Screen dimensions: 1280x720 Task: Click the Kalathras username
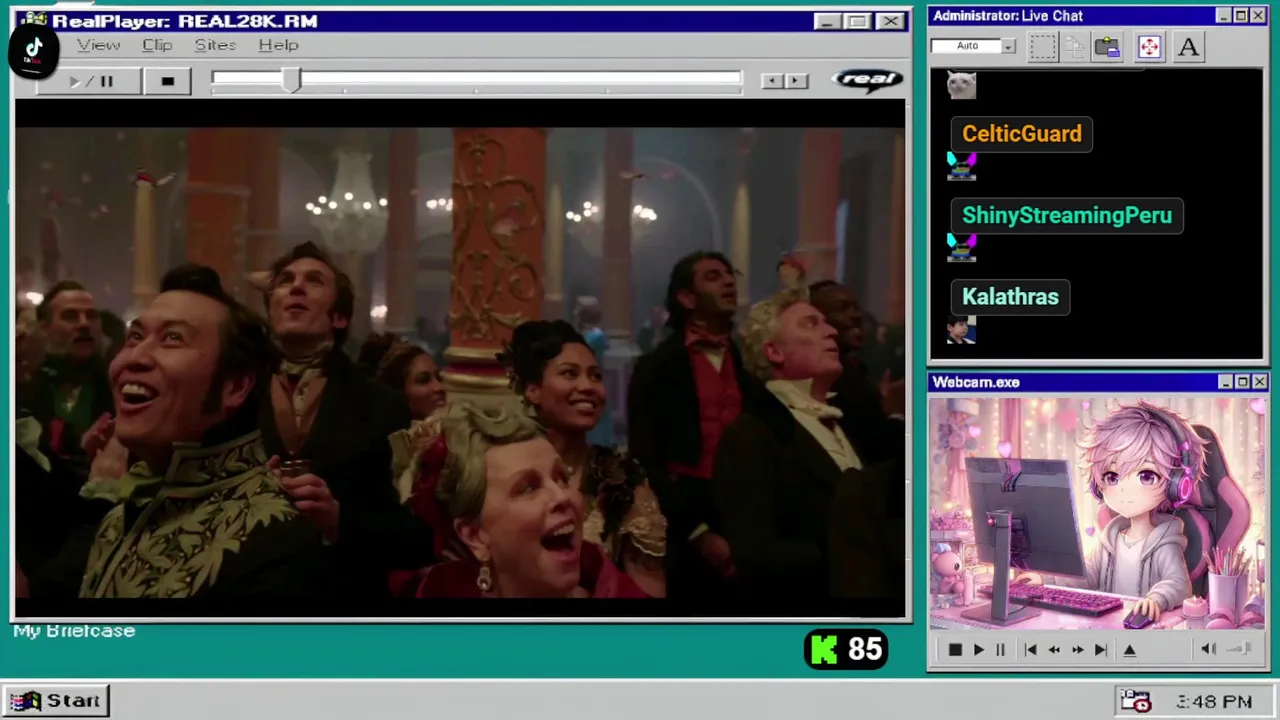click(x=1010, y=297)
